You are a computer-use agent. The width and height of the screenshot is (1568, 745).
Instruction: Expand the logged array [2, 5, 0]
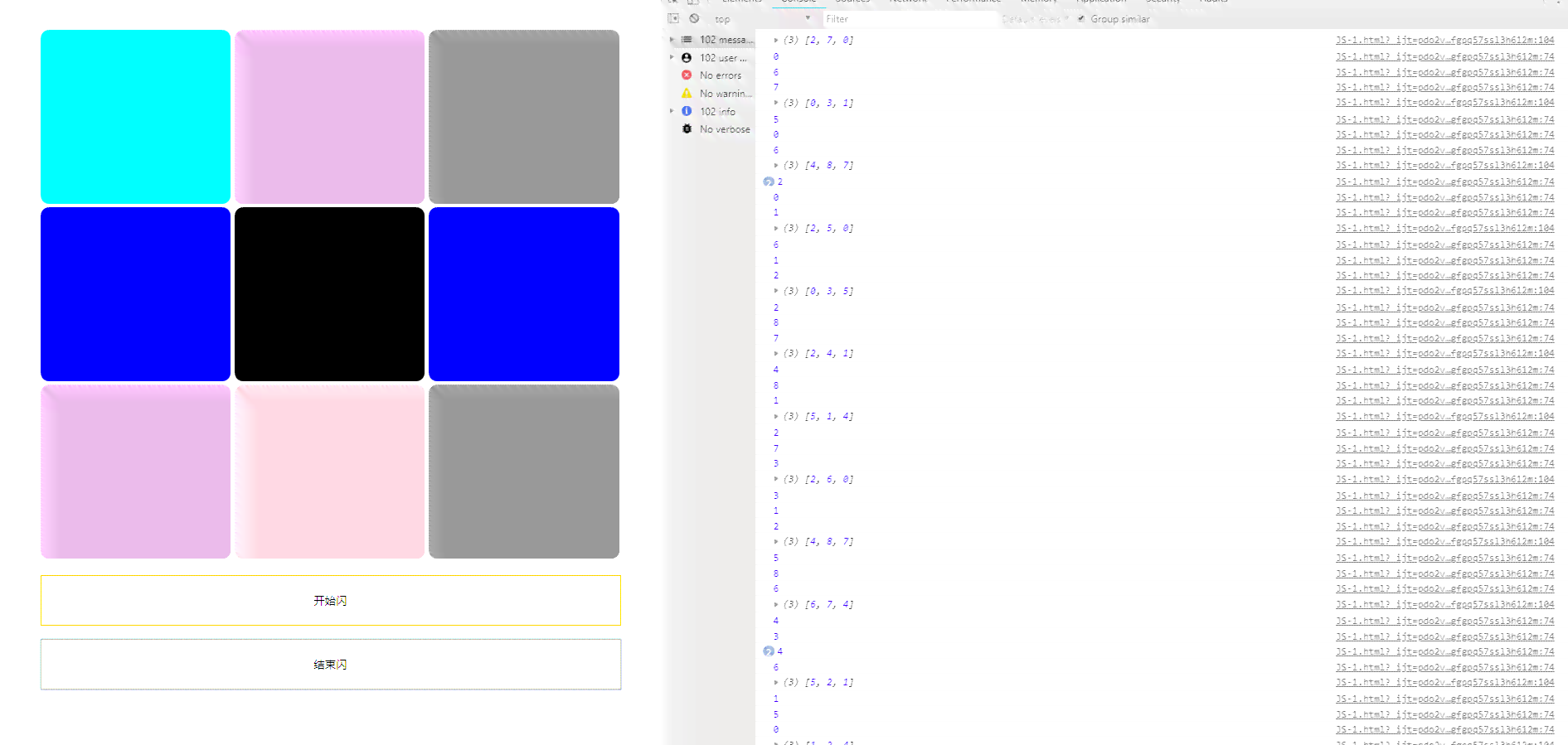point(775,228)
